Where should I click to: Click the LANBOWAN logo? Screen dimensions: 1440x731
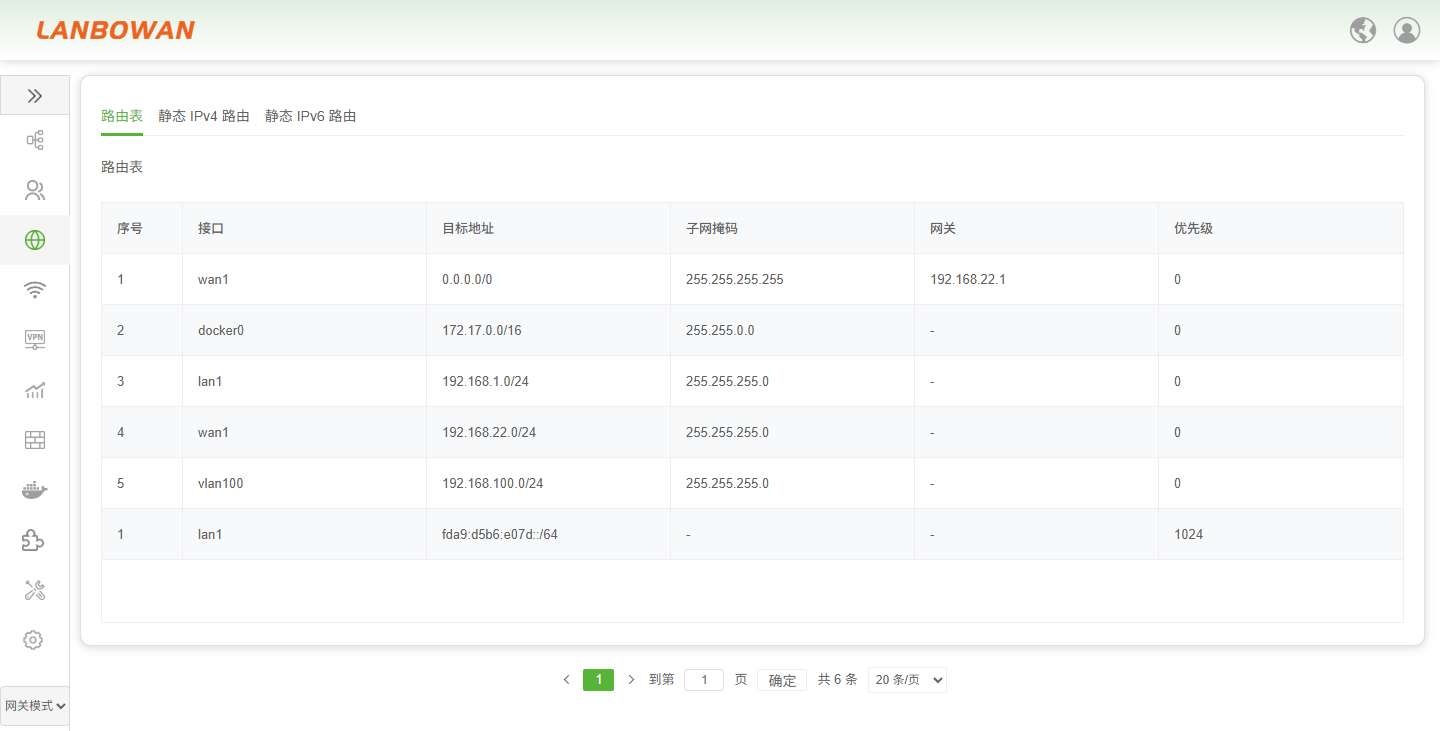tap(116, 30)
